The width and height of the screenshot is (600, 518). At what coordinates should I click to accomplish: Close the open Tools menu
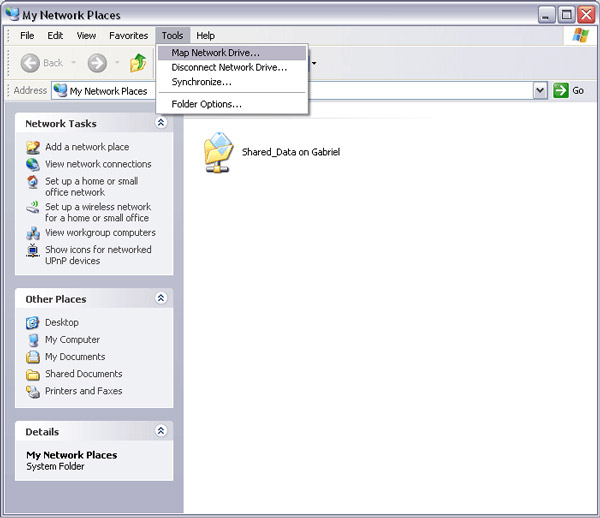(173, 36)
